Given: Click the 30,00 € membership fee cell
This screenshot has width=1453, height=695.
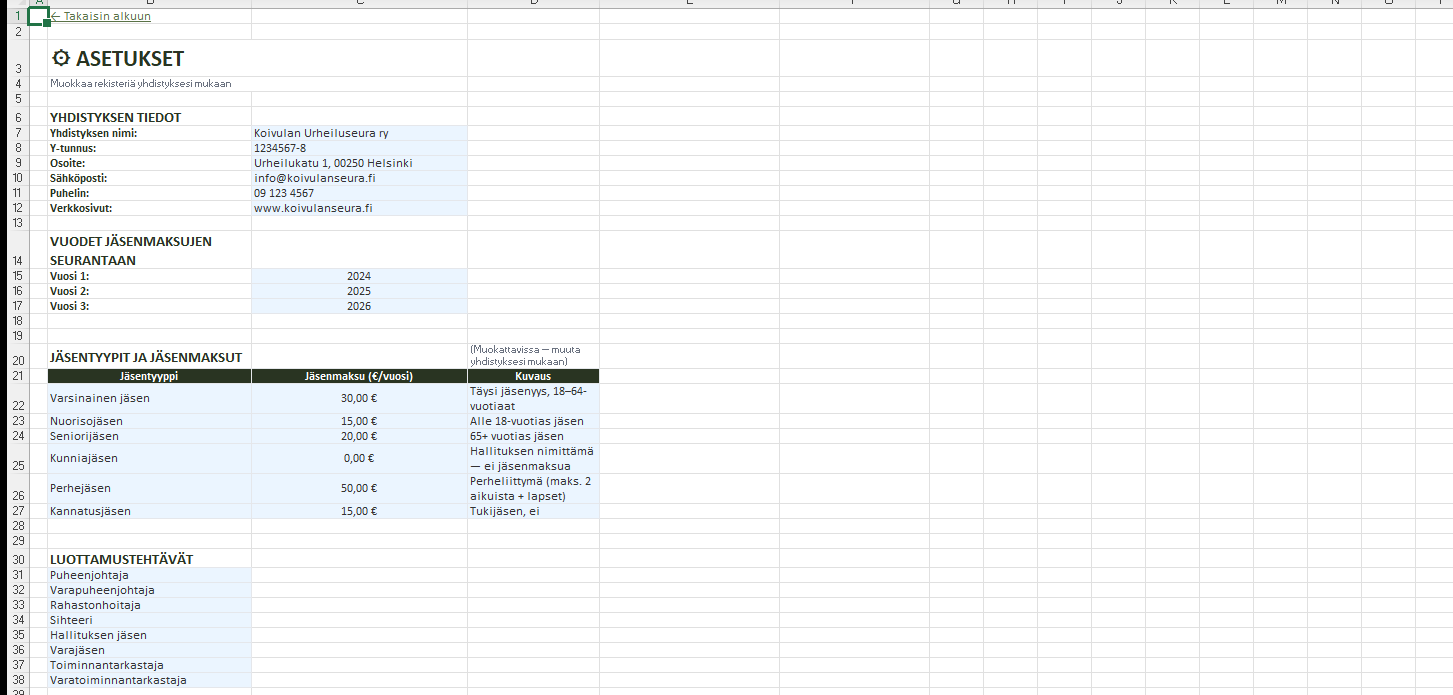Looking at the screenshot, I should coord(358,398).
